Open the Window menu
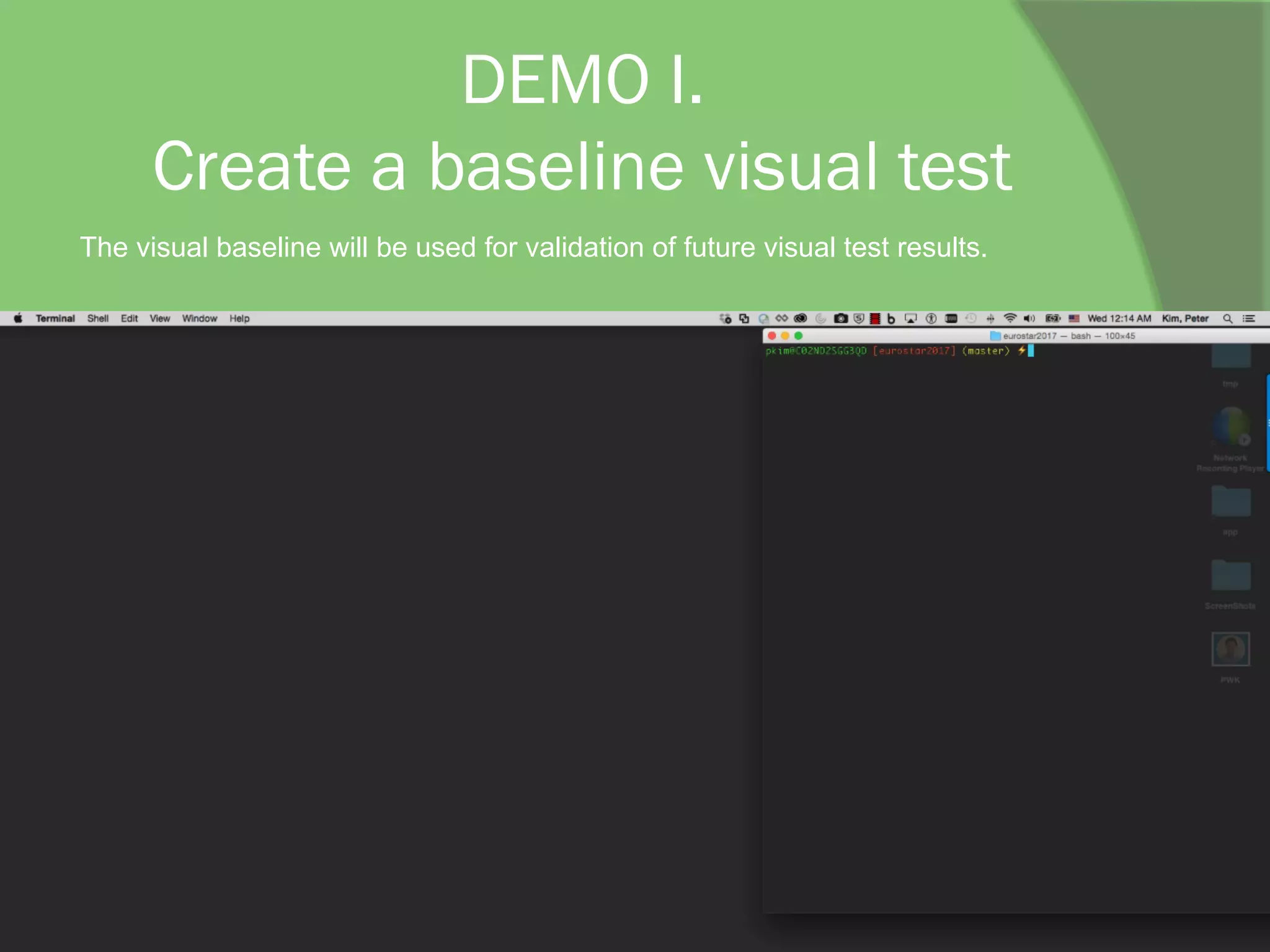This screenshot has width=1270, height=952. tap(200, 318)
